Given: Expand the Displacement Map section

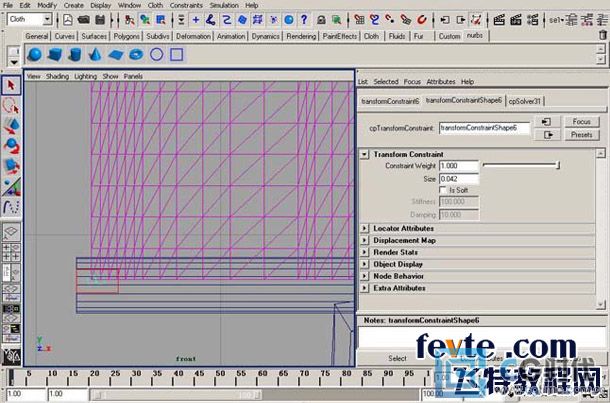Looking at the screenshot, I should [364, 240].
